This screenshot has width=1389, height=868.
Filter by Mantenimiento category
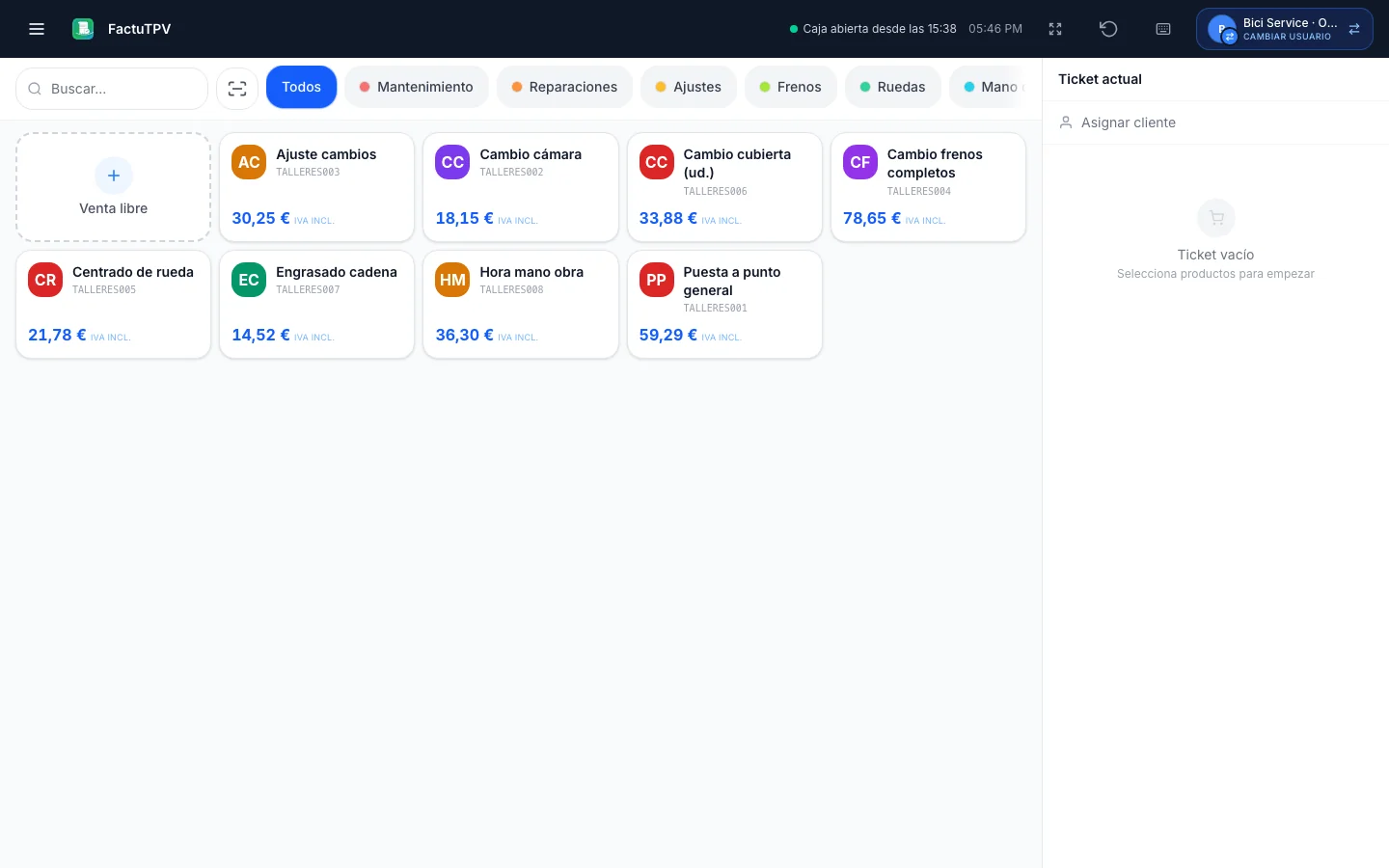[417, 87]
